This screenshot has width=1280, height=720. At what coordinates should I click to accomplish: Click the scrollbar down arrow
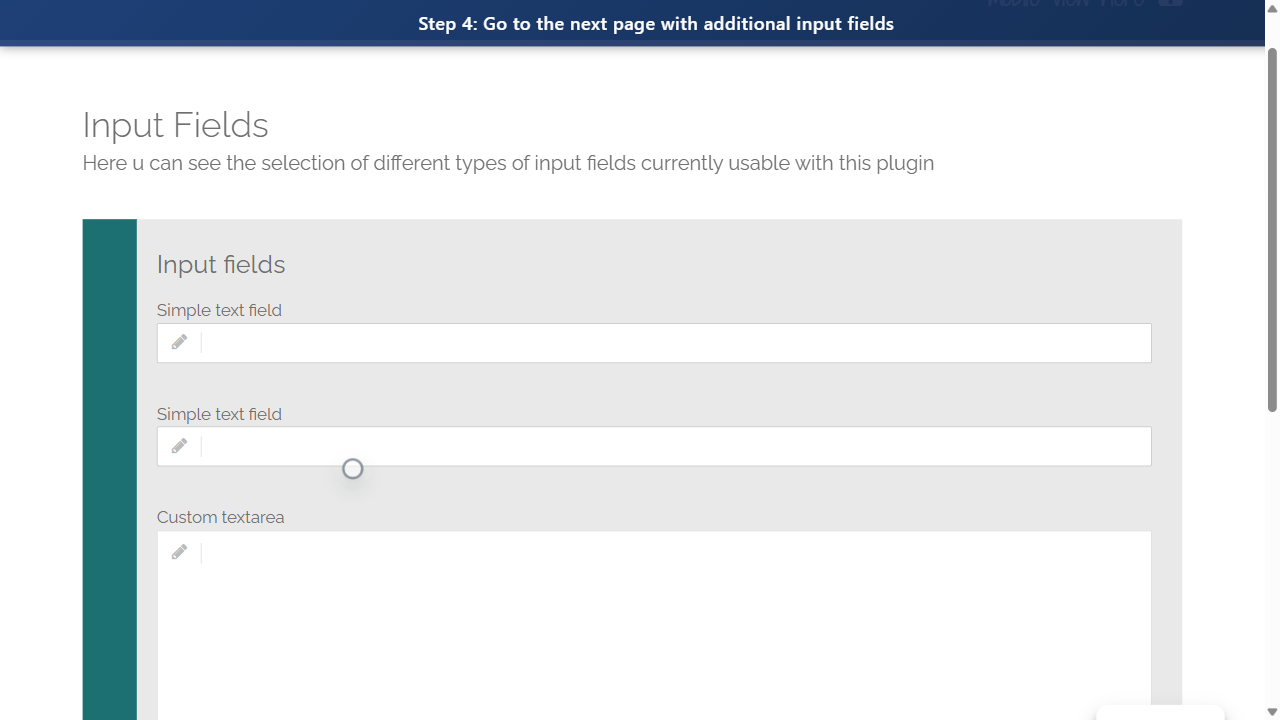[x=1271, y=711]
